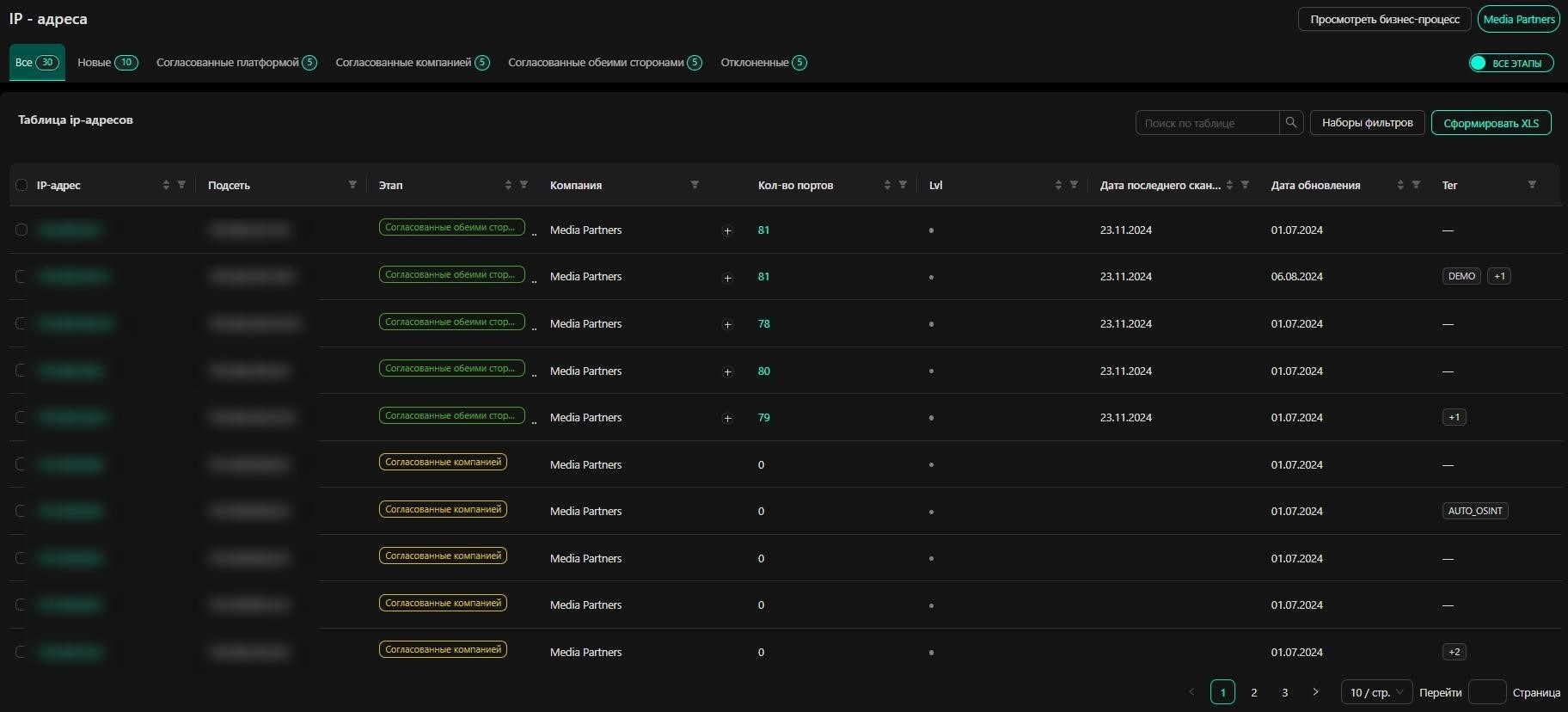Check the select-all rows checkbox
This screenshot has height=712, width=1568.
(x=21, y=185)
